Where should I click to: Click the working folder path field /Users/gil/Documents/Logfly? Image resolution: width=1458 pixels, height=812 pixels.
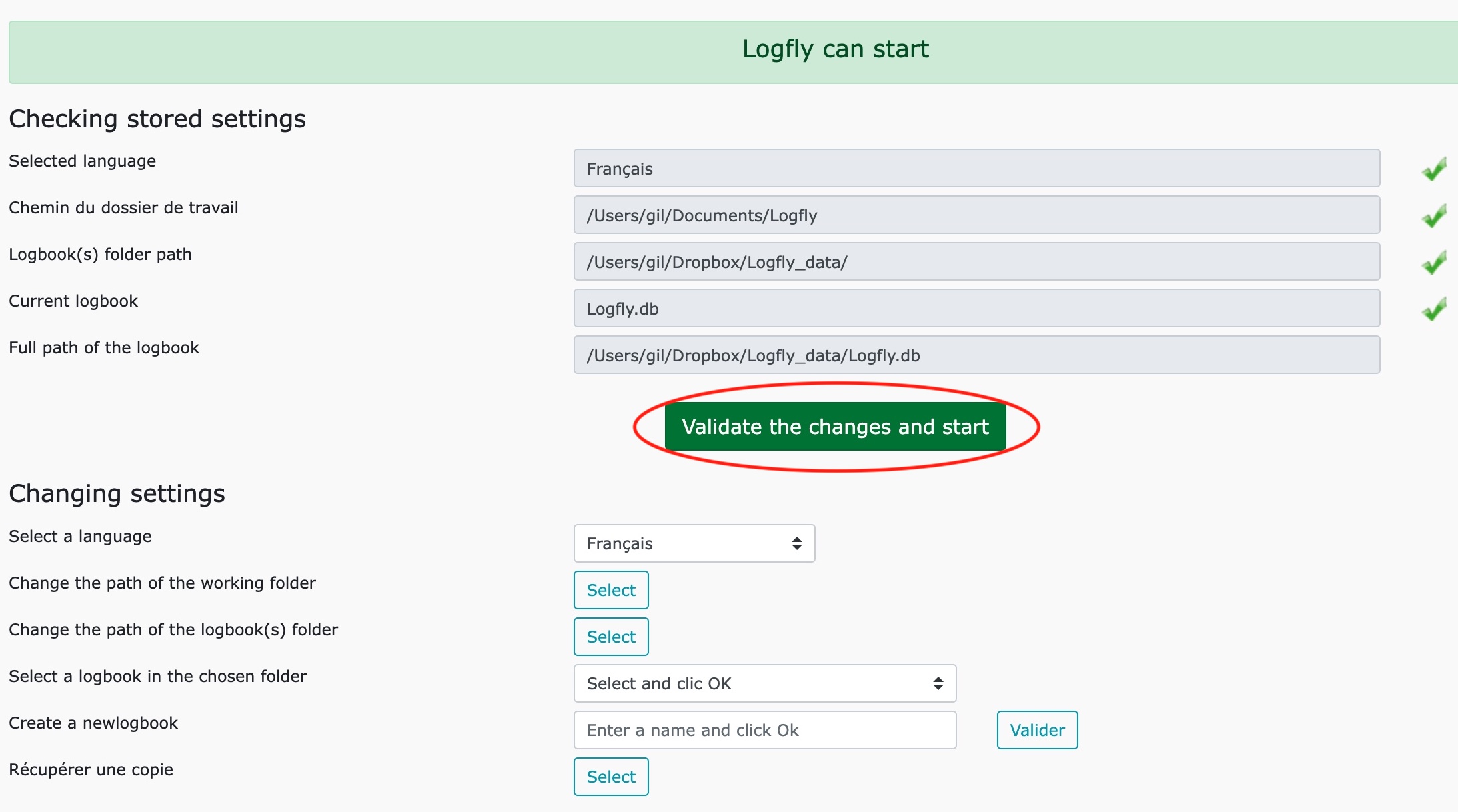976,215
